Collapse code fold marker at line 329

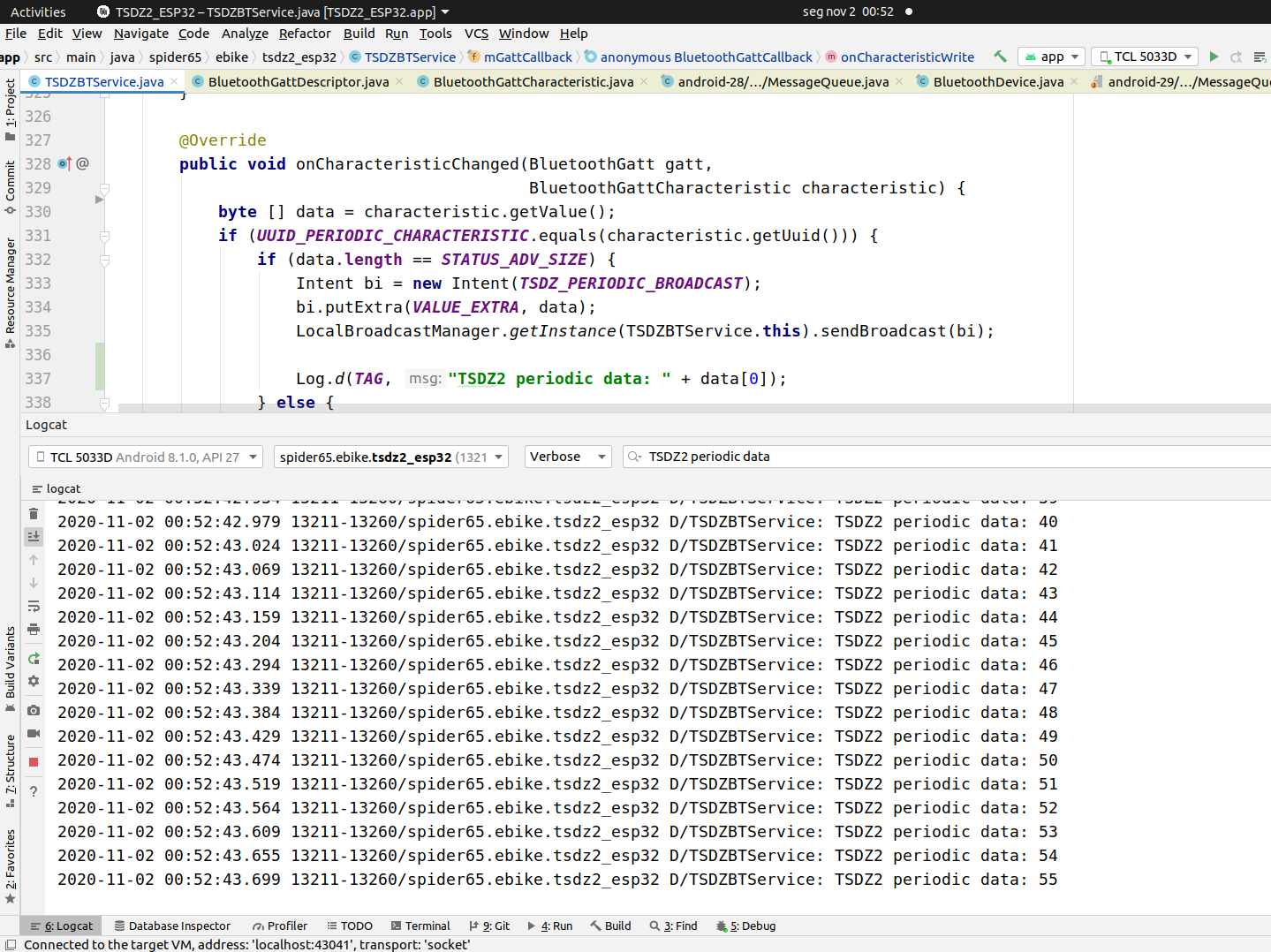[104, 188]
